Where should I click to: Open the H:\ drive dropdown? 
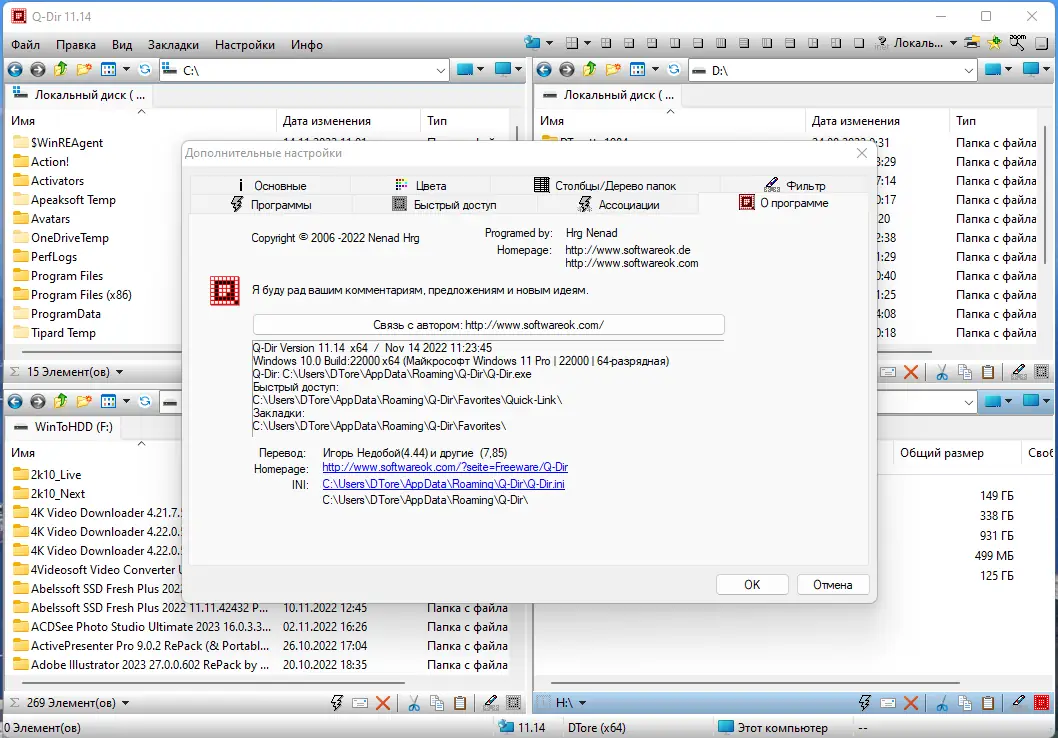tap(582, 703)
